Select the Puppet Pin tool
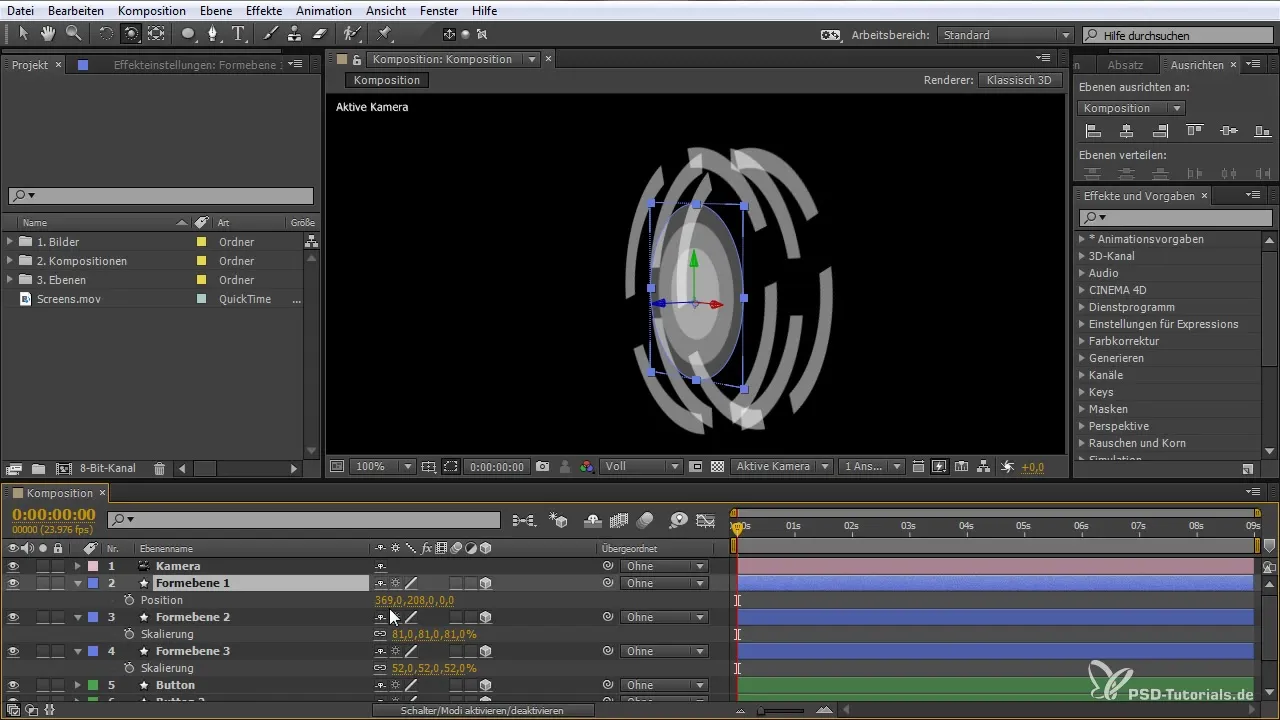The height and width of the screenshot is (720, 1280). pos(385,33)
